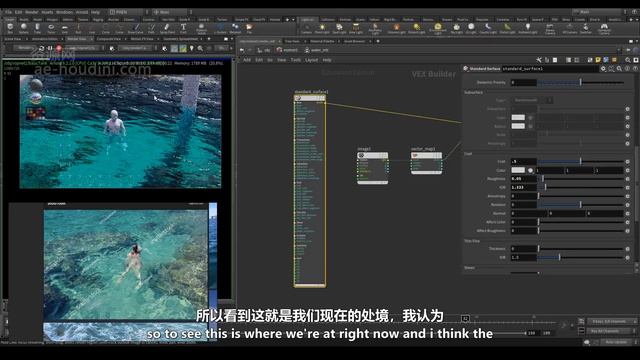Click the rendered swimmer image in Render View

pos(120,131)
